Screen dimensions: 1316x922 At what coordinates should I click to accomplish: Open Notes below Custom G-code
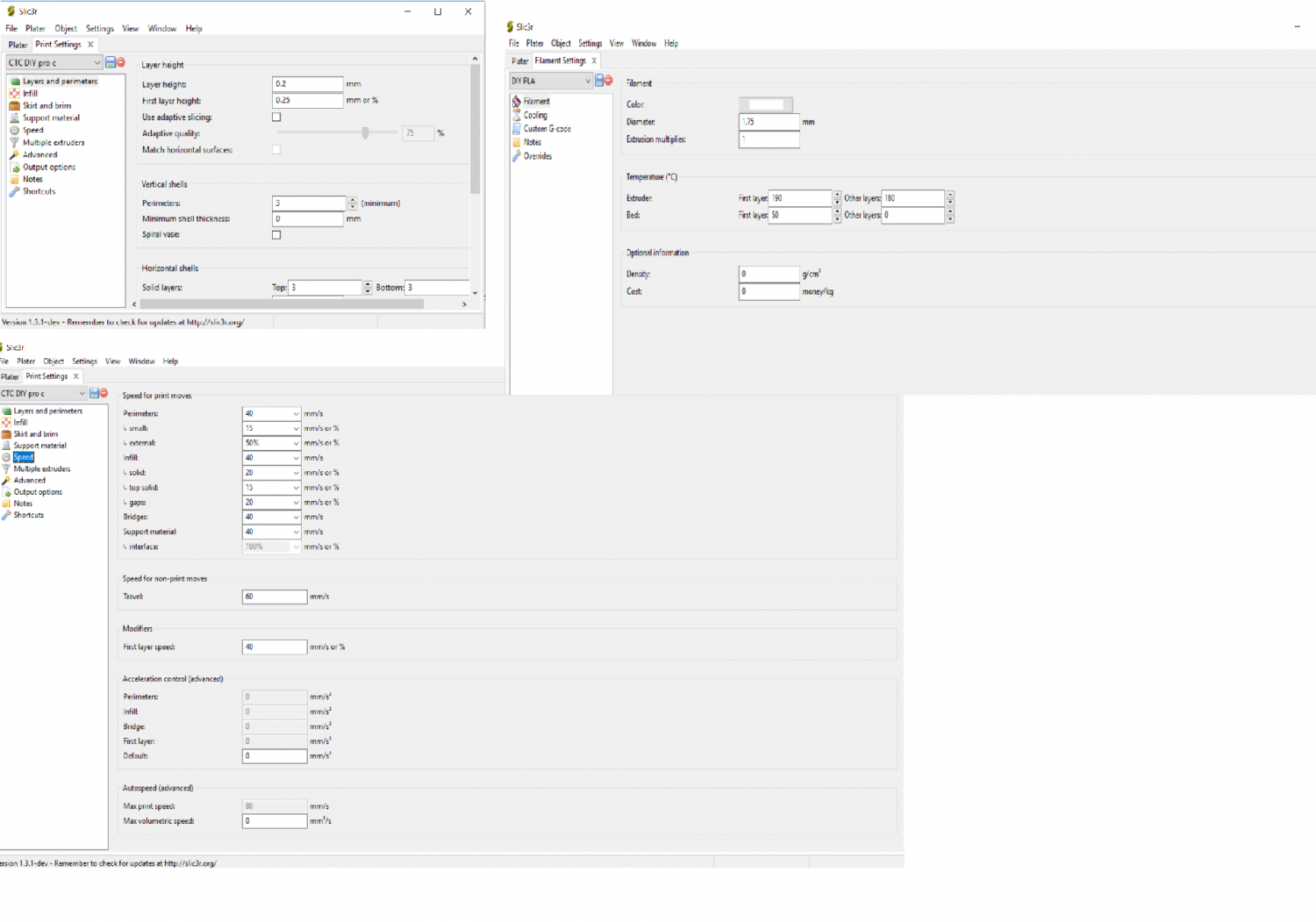pos(532,142)
